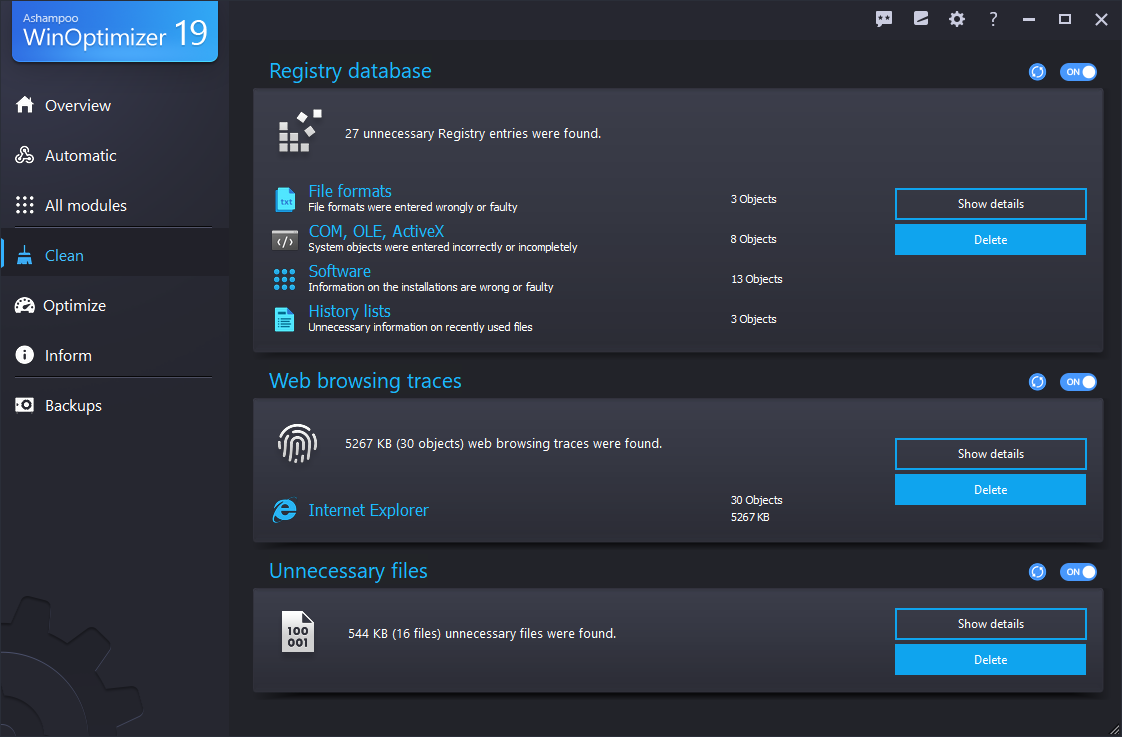Select the Overview home icon in sidebar
Screen dimensions: 1122x737
pyautogui.click(x=24, y=105)
